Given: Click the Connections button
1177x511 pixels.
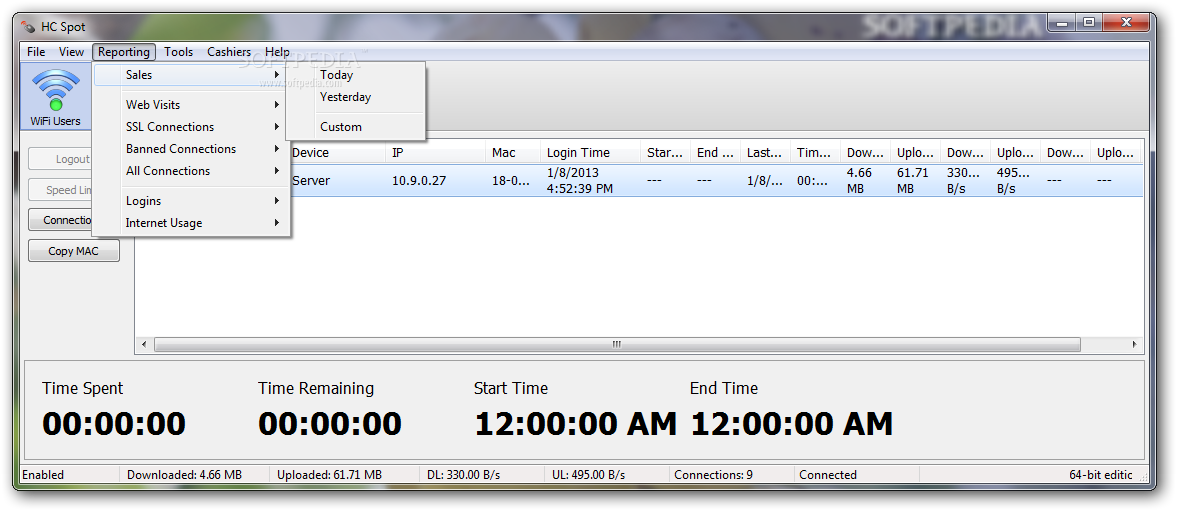Looking at the screenshot, I should click(61, 220).
